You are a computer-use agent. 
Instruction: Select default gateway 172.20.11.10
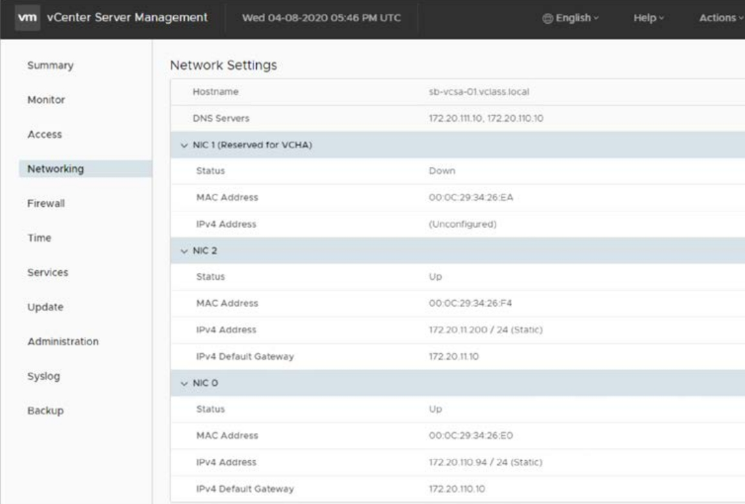(x=454, y=356)
